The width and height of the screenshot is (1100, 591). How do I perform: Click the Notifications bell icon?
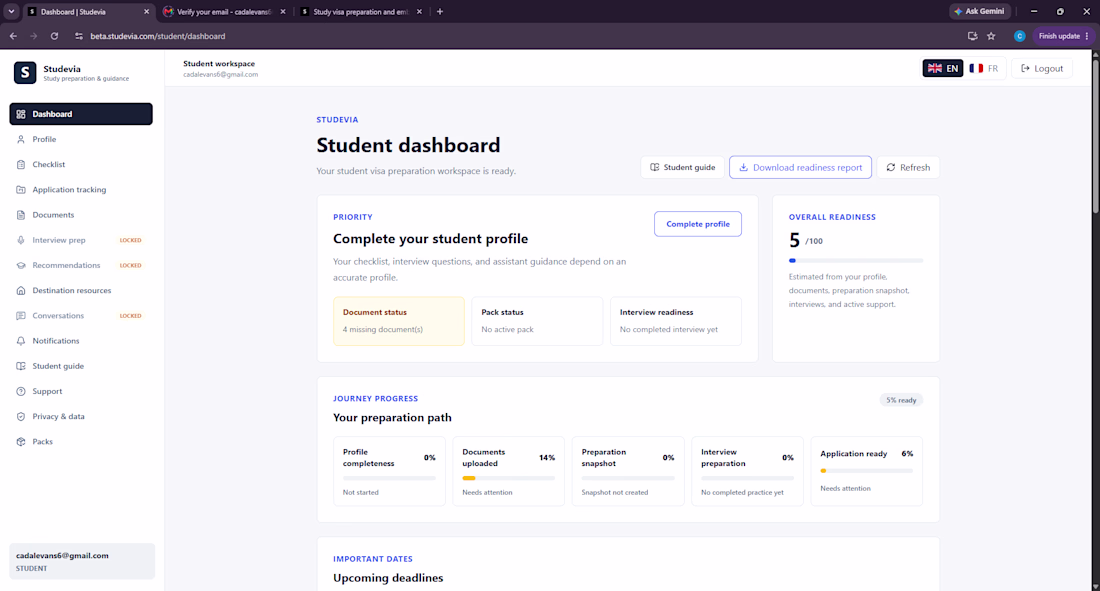[21, 341]
